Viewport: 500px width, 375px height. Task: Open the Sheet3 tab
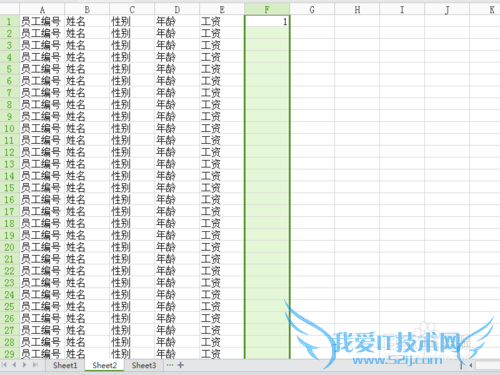pyautogui.click(x=144, y=365)
